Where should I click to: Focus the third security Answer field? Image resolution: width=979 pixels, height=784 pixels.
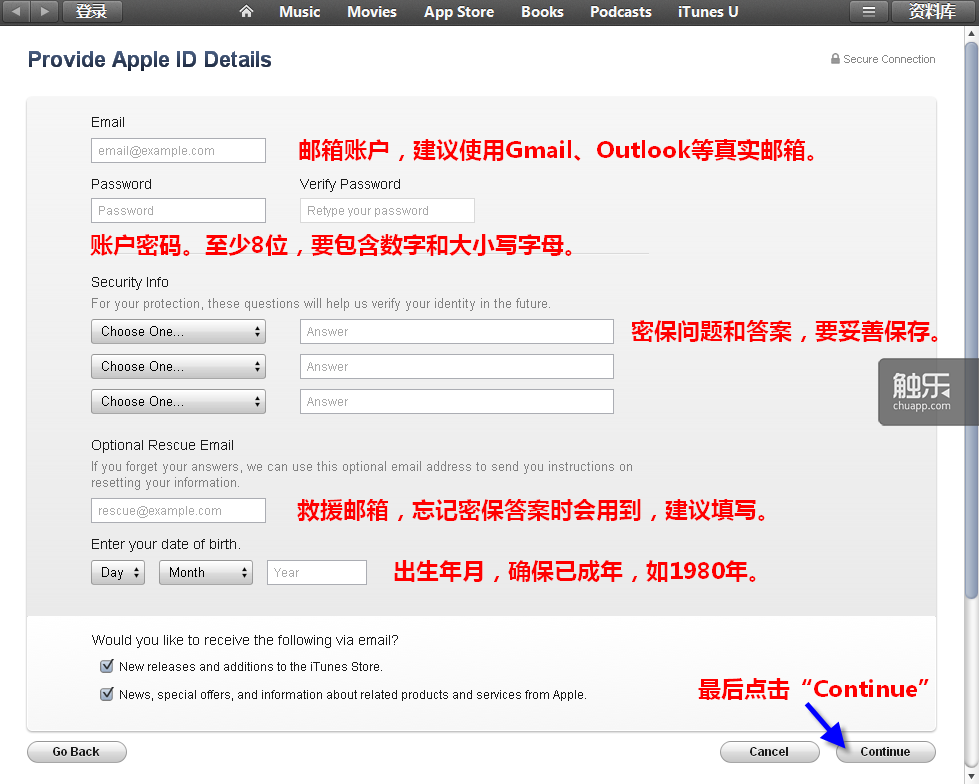456,401
